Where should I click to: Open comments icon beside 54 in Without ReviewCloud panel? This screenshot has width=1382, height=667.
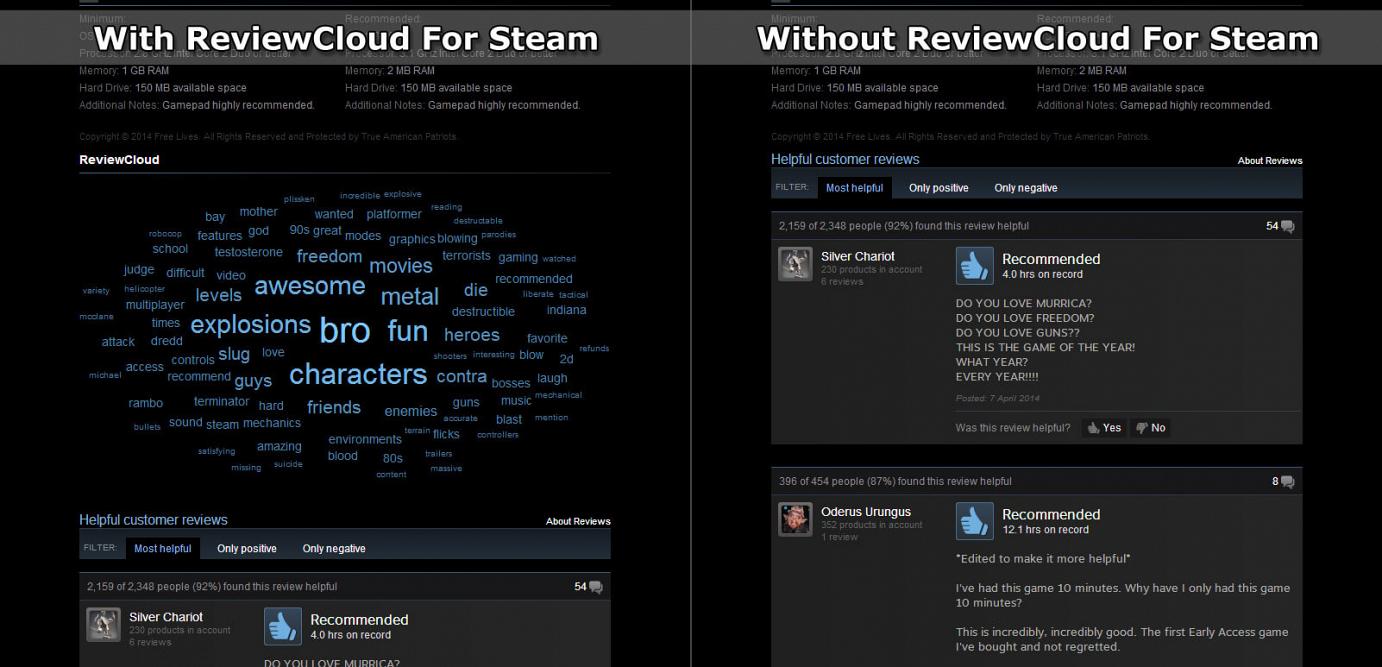point(1287,227)
